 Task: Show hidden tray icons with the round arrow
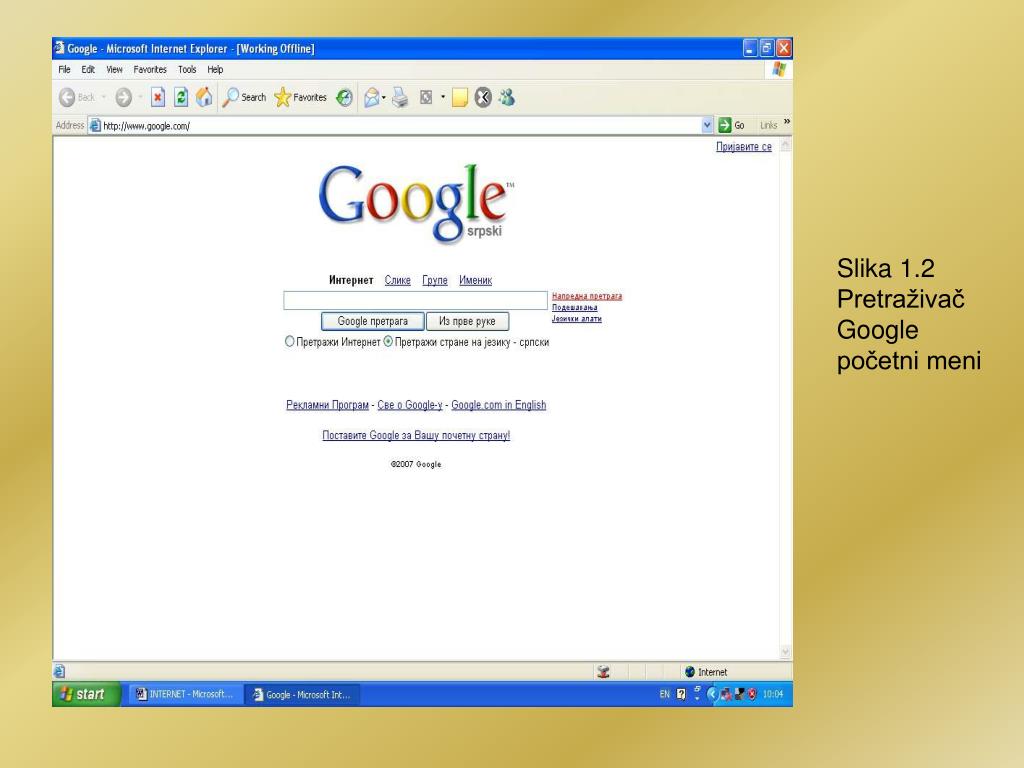[x=712, y=694]
